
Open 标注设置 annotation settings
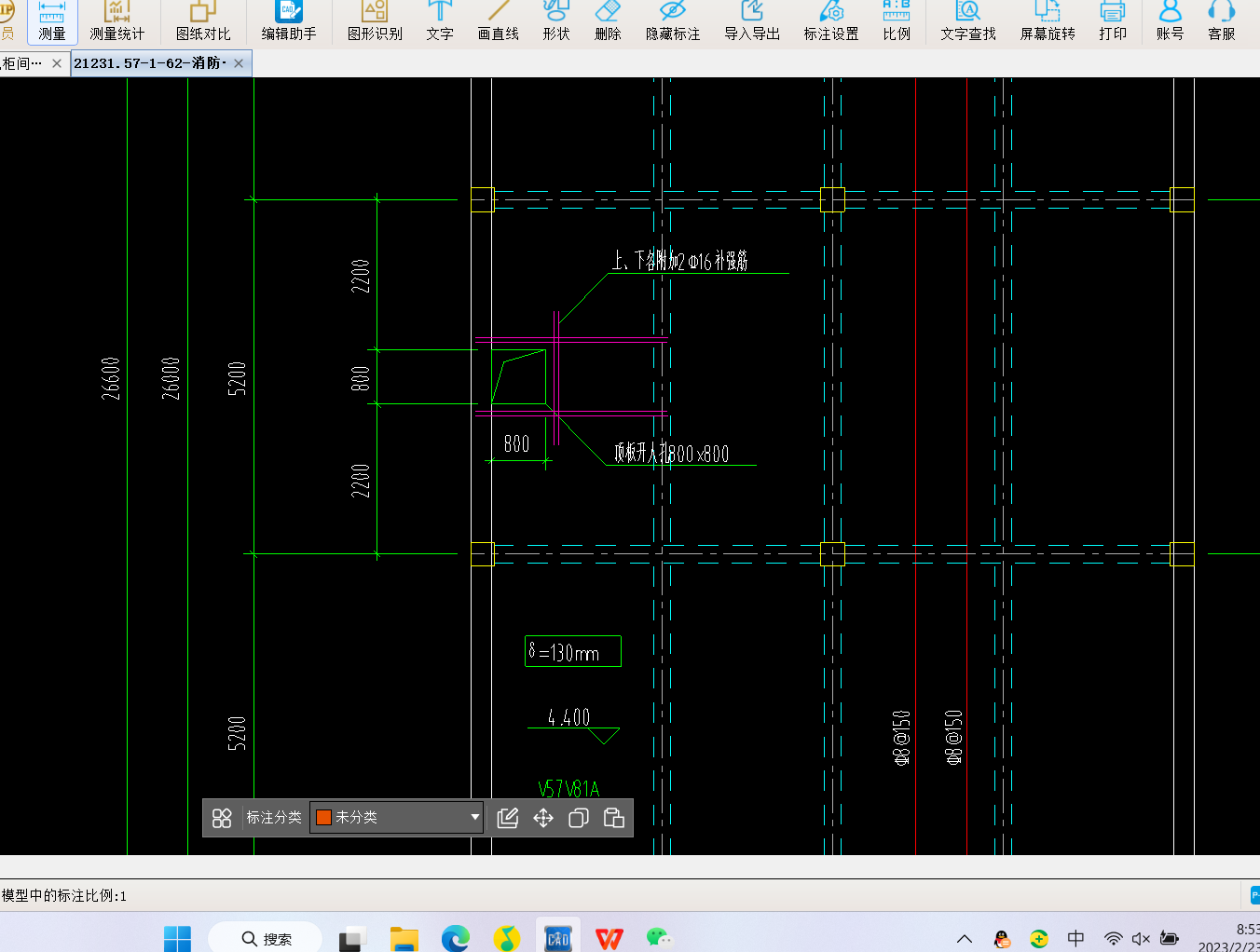(x=831, y=21)
